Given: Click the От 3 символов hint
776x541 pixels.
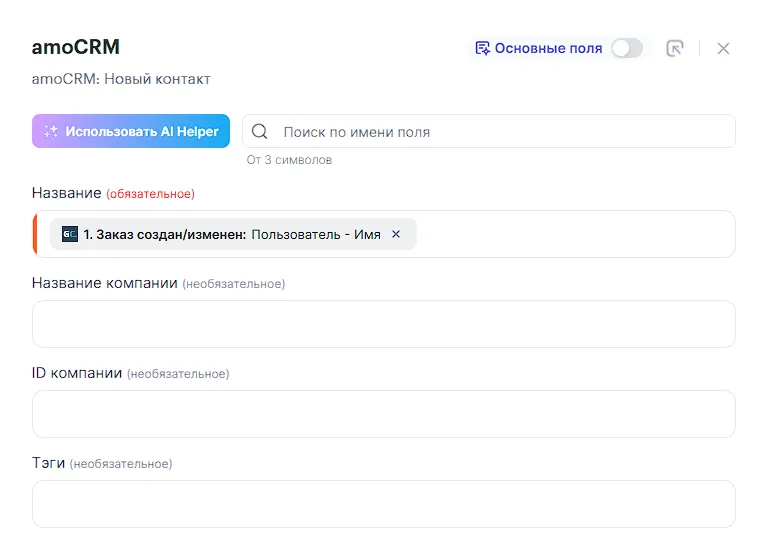Looking at the screenshot, I should [289, 160].
